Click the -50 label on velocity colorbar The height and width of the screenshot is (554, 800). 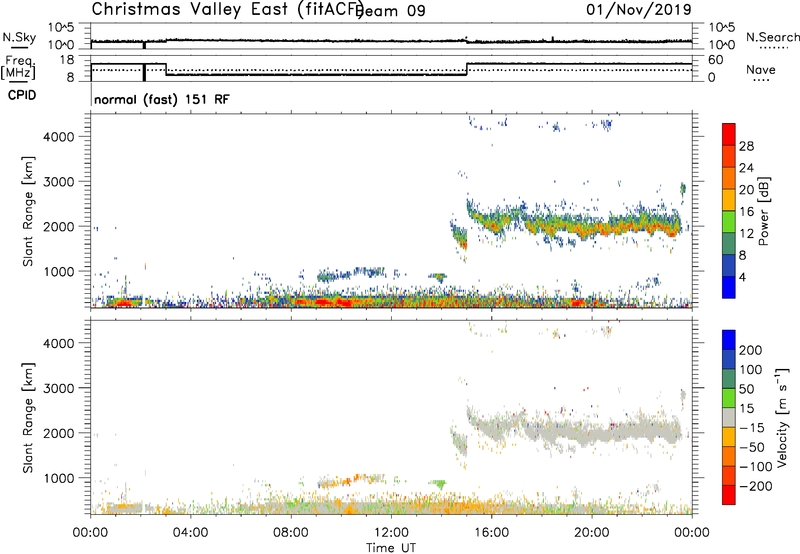pos(752,447)
